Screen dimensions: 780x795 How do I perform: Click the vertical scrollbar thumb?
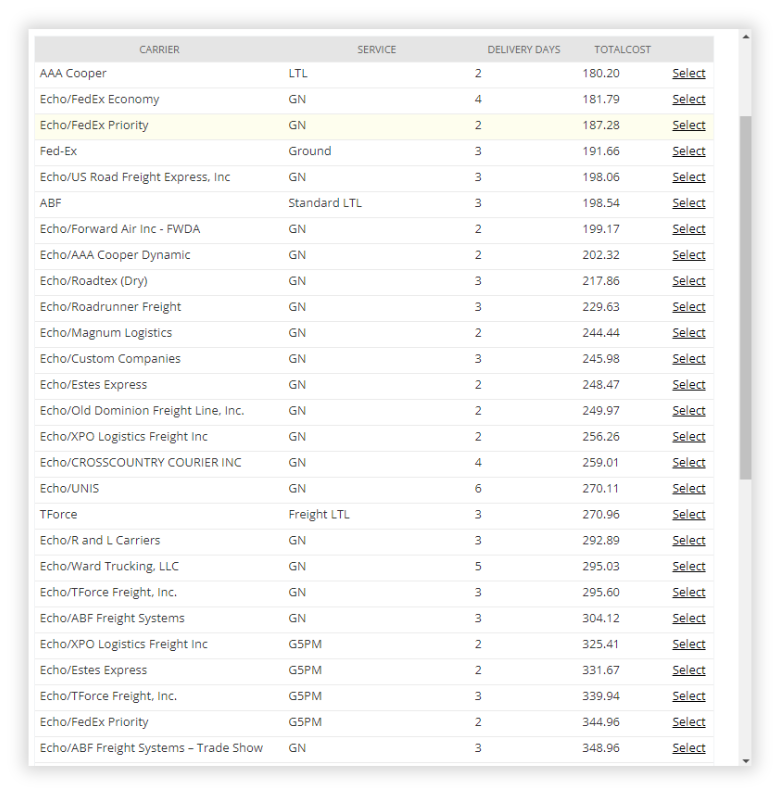coord(746,298)
